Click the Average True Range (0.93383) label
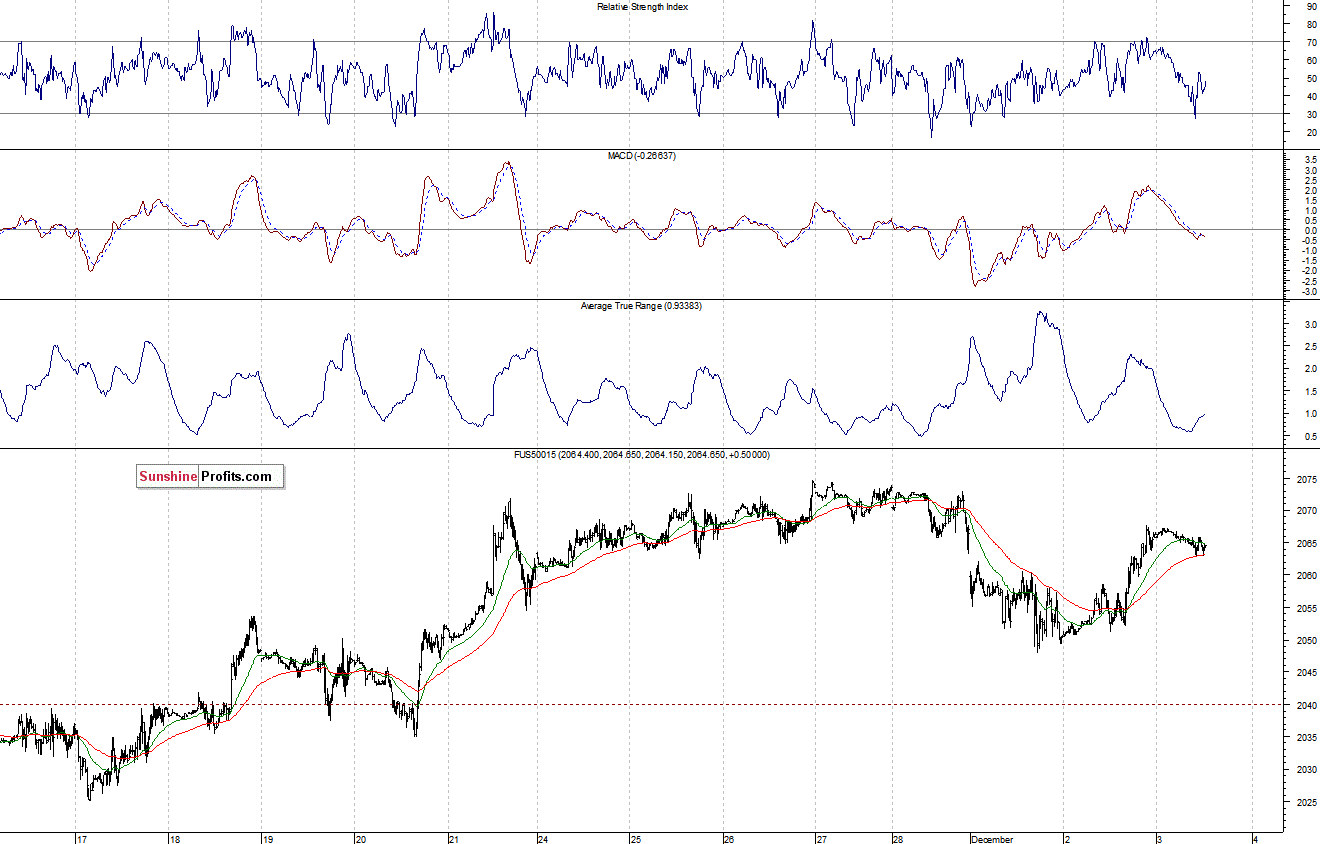Screen dimensions: 1320x844 (641, 305)
